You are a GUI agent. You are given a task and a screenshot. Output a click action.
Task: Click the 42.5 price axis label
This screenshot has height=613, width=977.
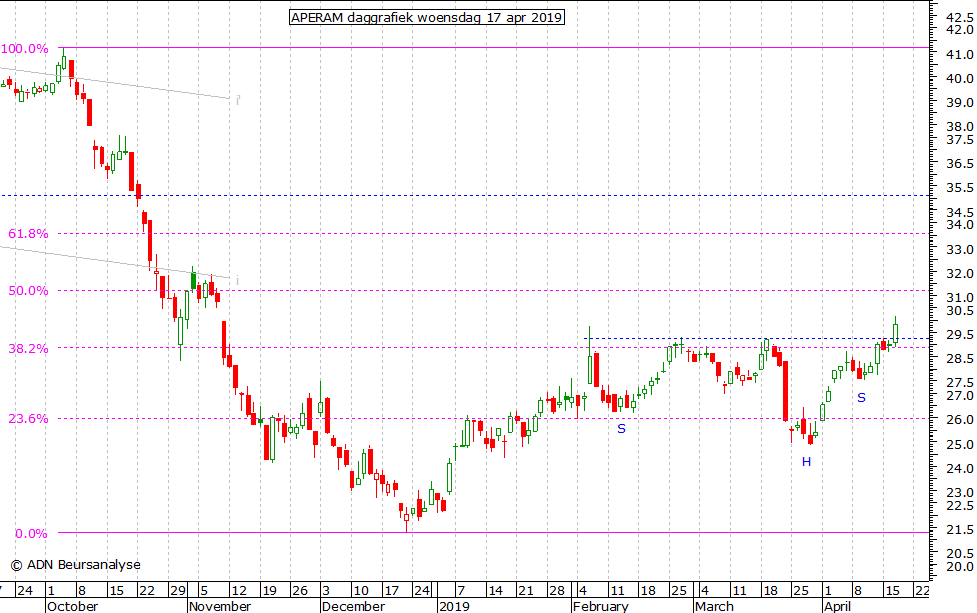click(x=960, y=17)
